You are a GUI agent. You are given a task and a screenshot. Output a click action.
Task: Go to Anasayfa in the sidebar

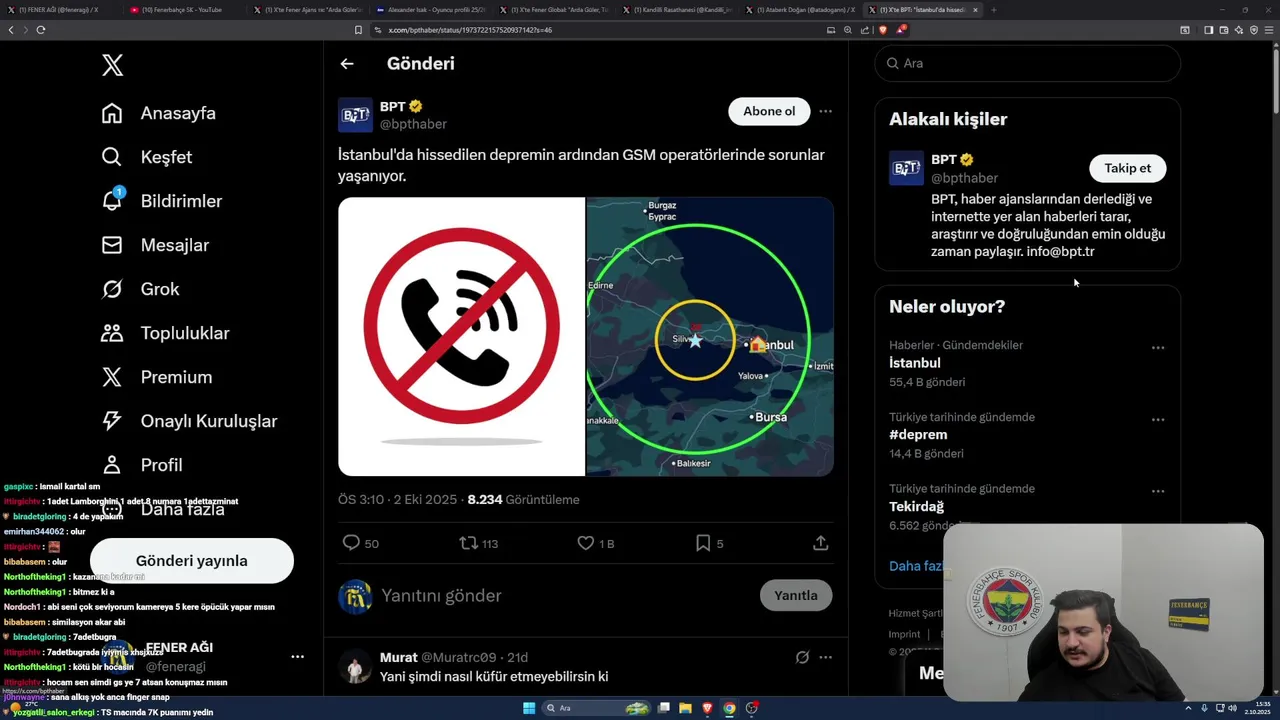tap(159, 113)
